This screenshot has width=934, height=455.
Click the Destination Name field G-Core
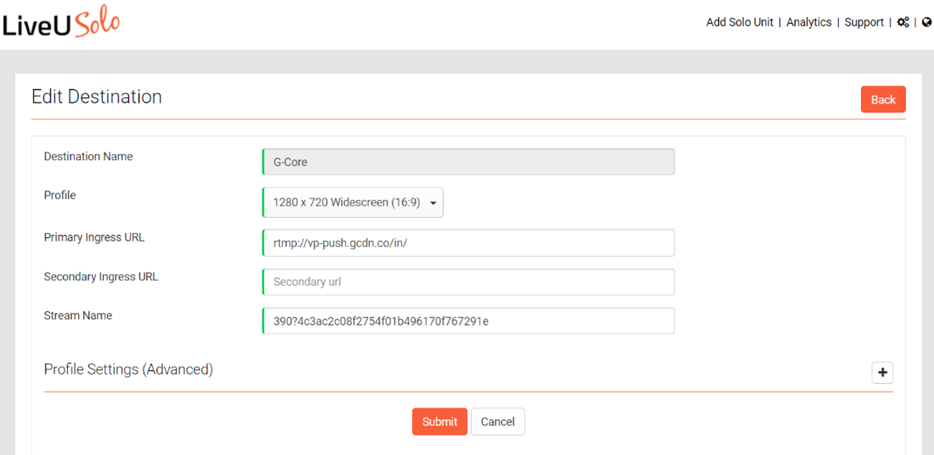(x=468, y=162)
